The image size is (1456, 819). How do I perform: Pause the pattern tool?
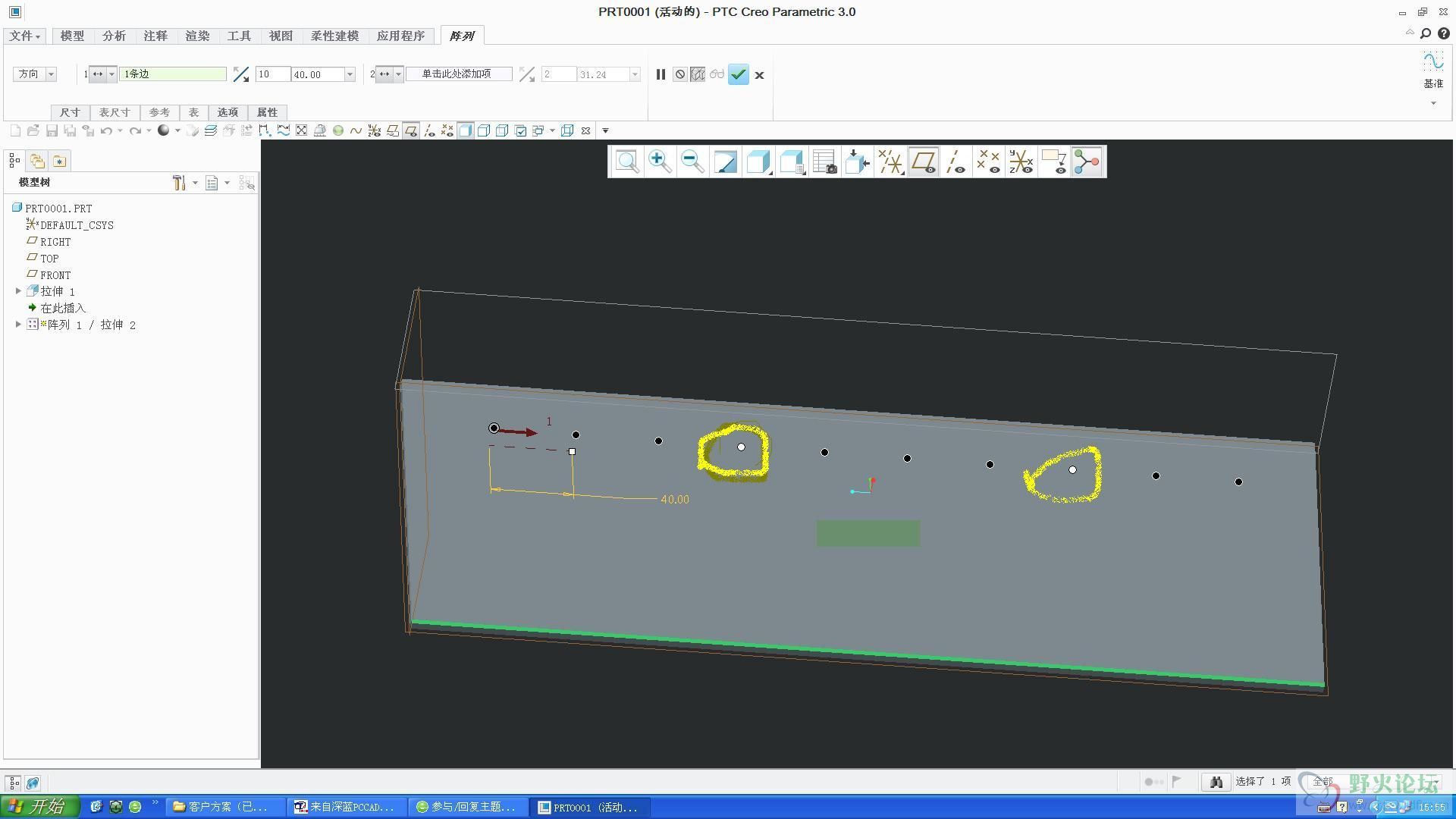pos(661,74)
